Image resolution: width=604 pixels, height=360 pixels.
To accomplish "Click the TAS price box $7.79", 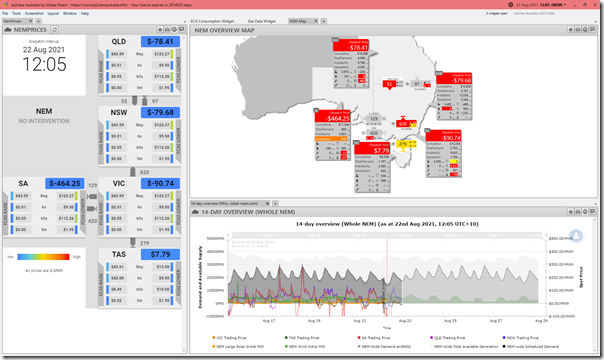I will pyautogui.click(x=160, y=254).
